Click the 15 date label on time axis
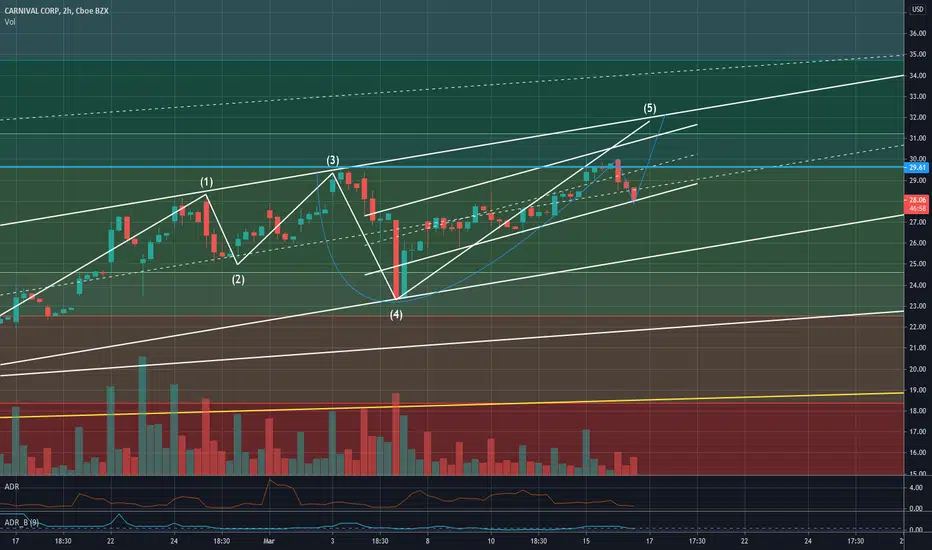Viewport: 932px width, 550px height. tap(586, 541)
